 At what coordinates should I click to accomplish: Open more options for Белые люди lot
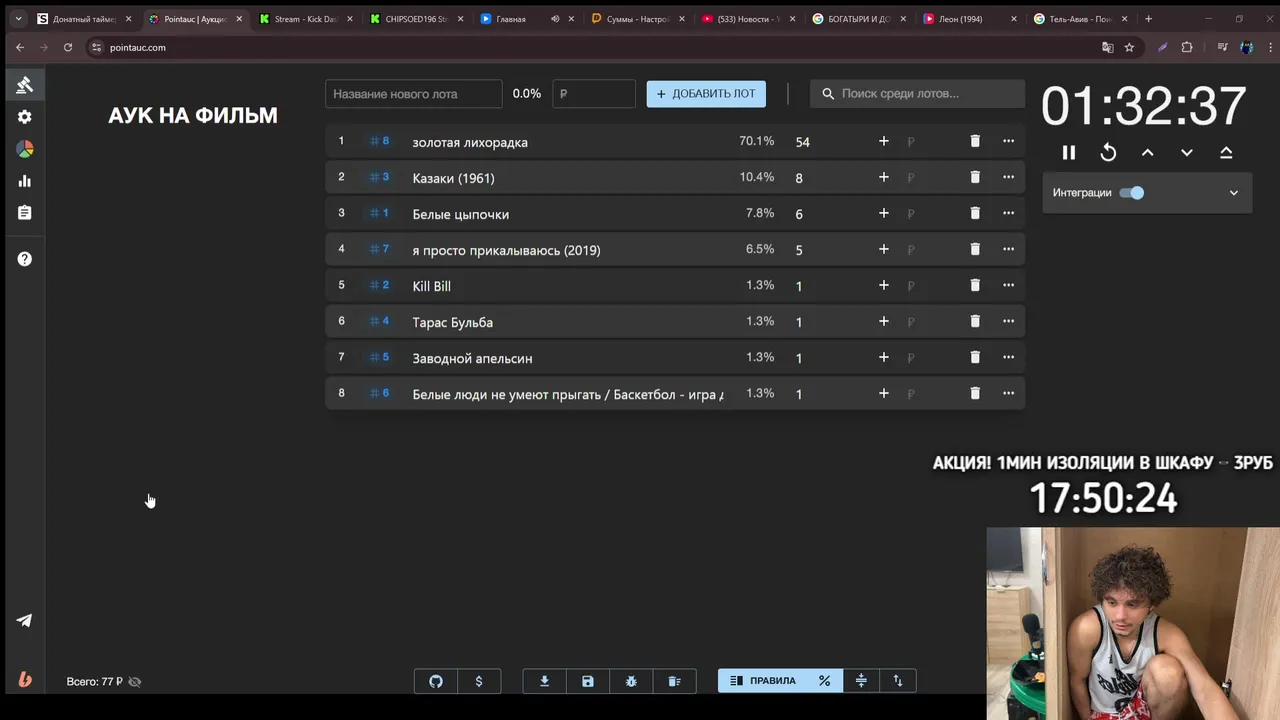coord(1008,393)
